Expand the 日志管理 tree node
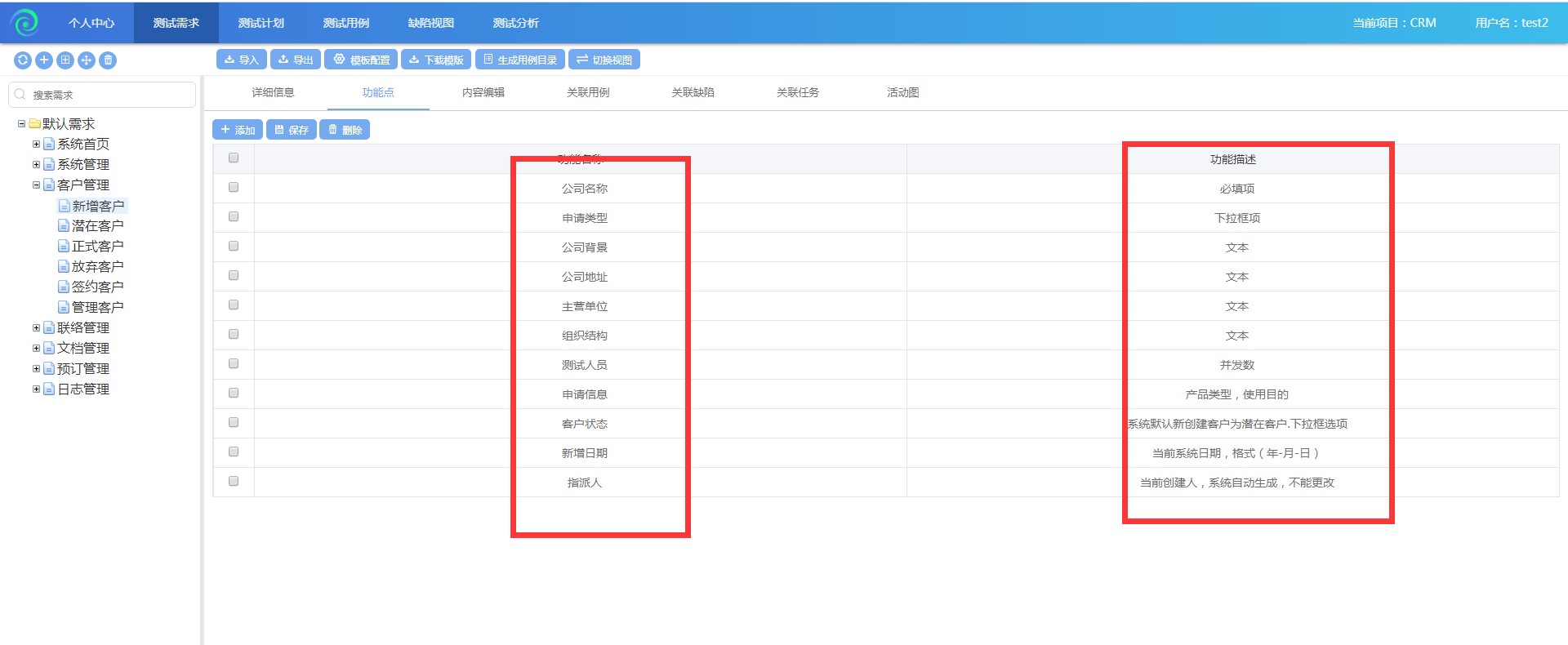 (36, 389)
